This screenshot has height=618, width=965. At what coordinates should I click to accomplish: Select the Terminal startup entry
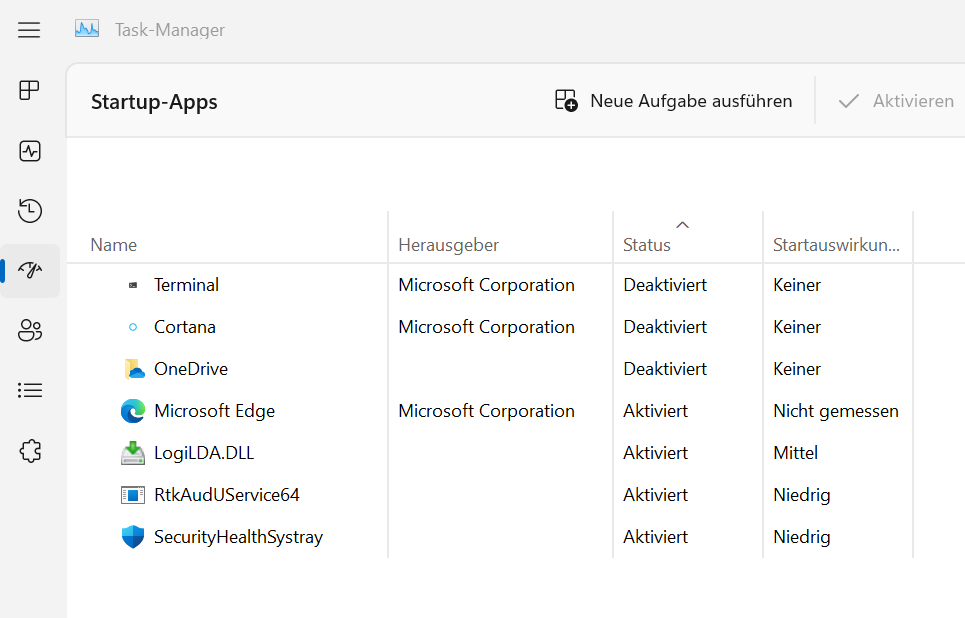point(186,285)
